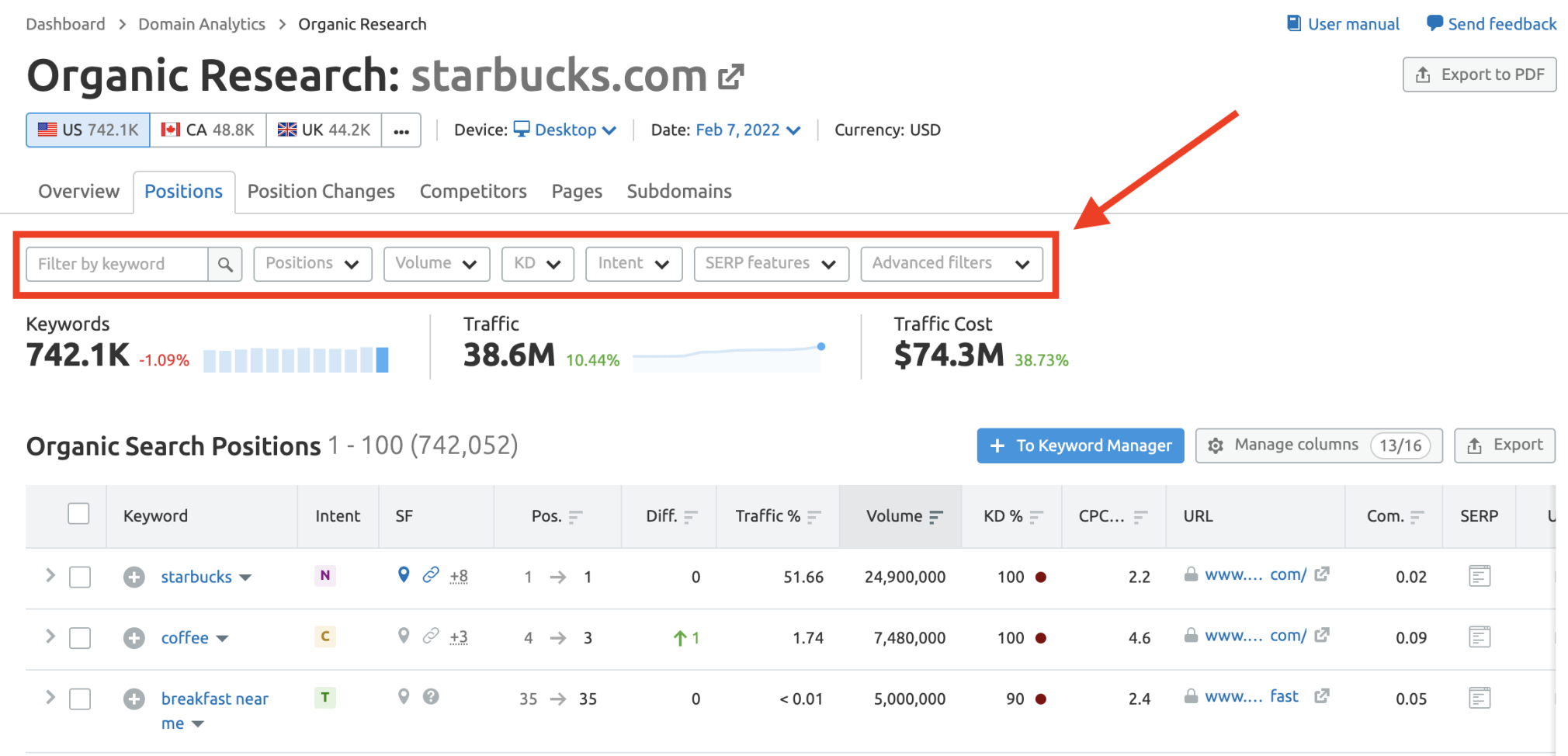Open the Feb 7, 2022 date dropdown
The image size is (1568, 756).
click(x=748, y=130)
